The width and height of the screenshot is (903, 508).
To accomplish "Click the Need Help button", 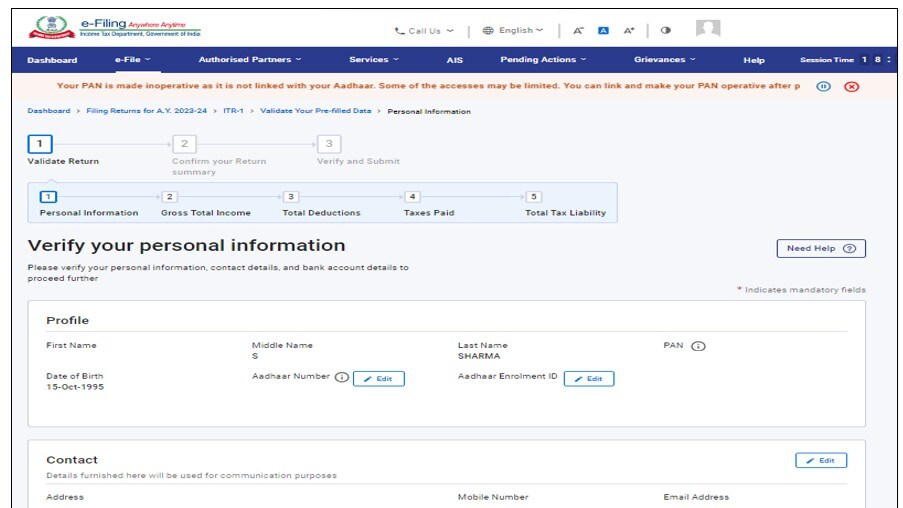I will point(820,248).
